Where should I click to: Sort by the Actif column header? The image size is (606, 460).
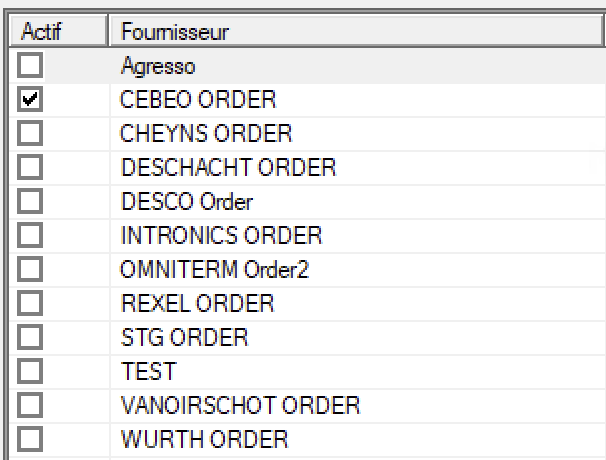[x=58, y=31]
